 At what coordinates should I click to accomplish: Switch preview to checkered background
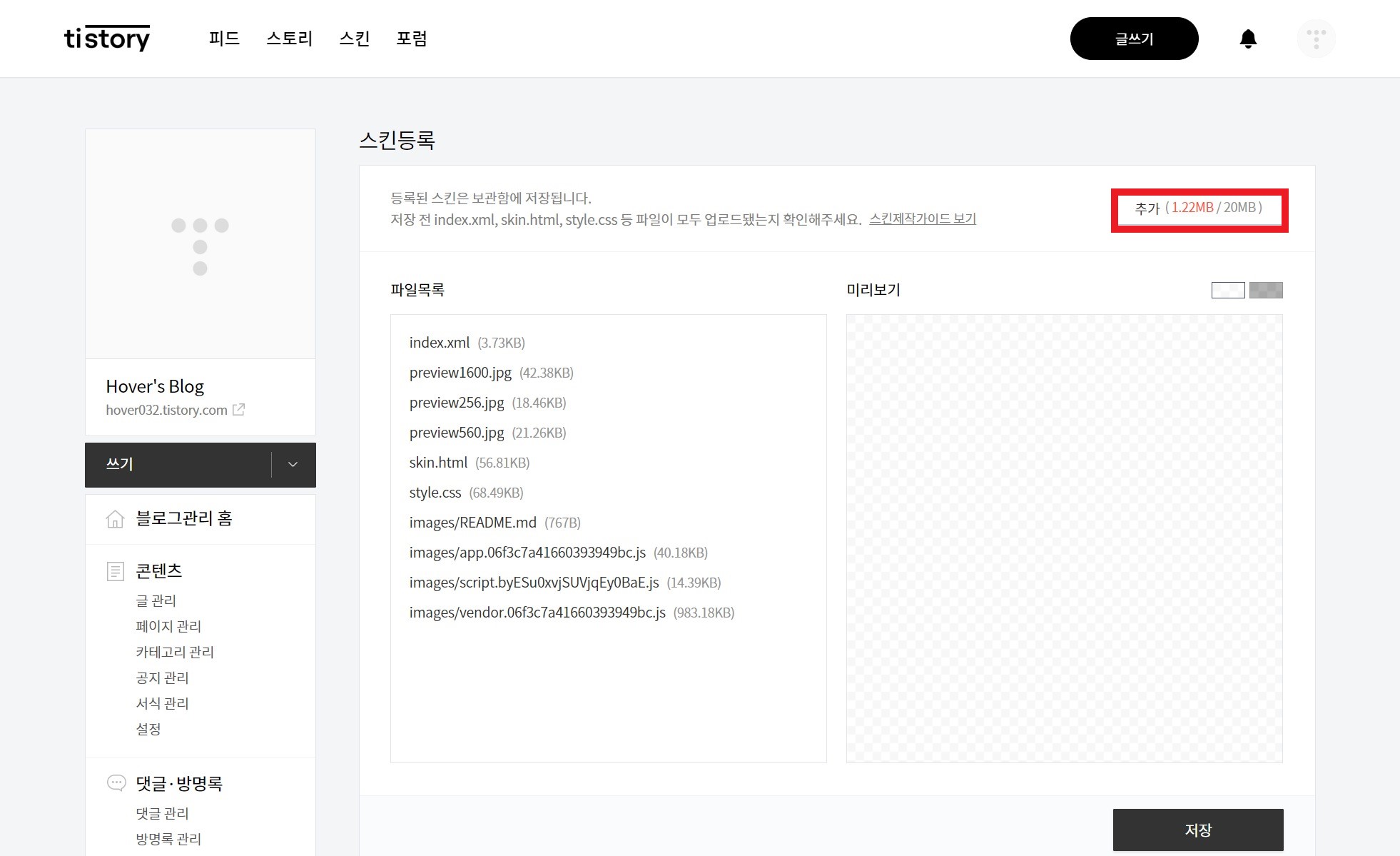pos(1266,290)
